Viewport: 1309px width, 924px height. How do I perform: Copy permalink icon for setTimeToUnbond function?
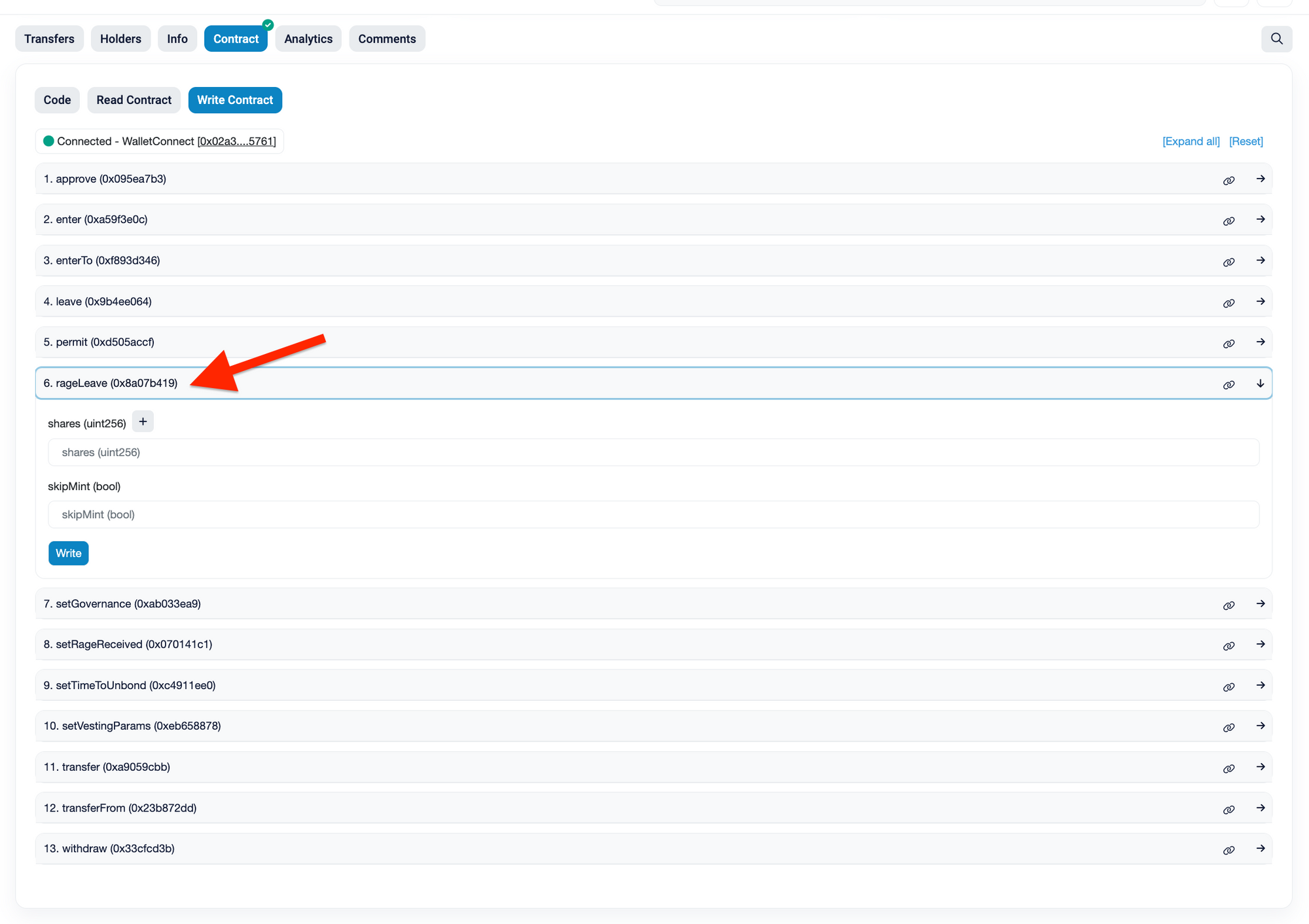click(1228, 687)
